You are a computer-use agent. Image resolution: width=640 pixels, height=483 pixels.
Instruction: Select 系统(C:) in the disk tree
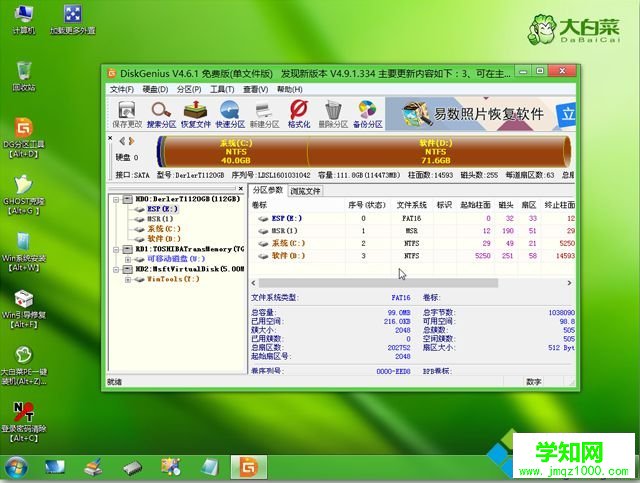[x=164, y=229]
